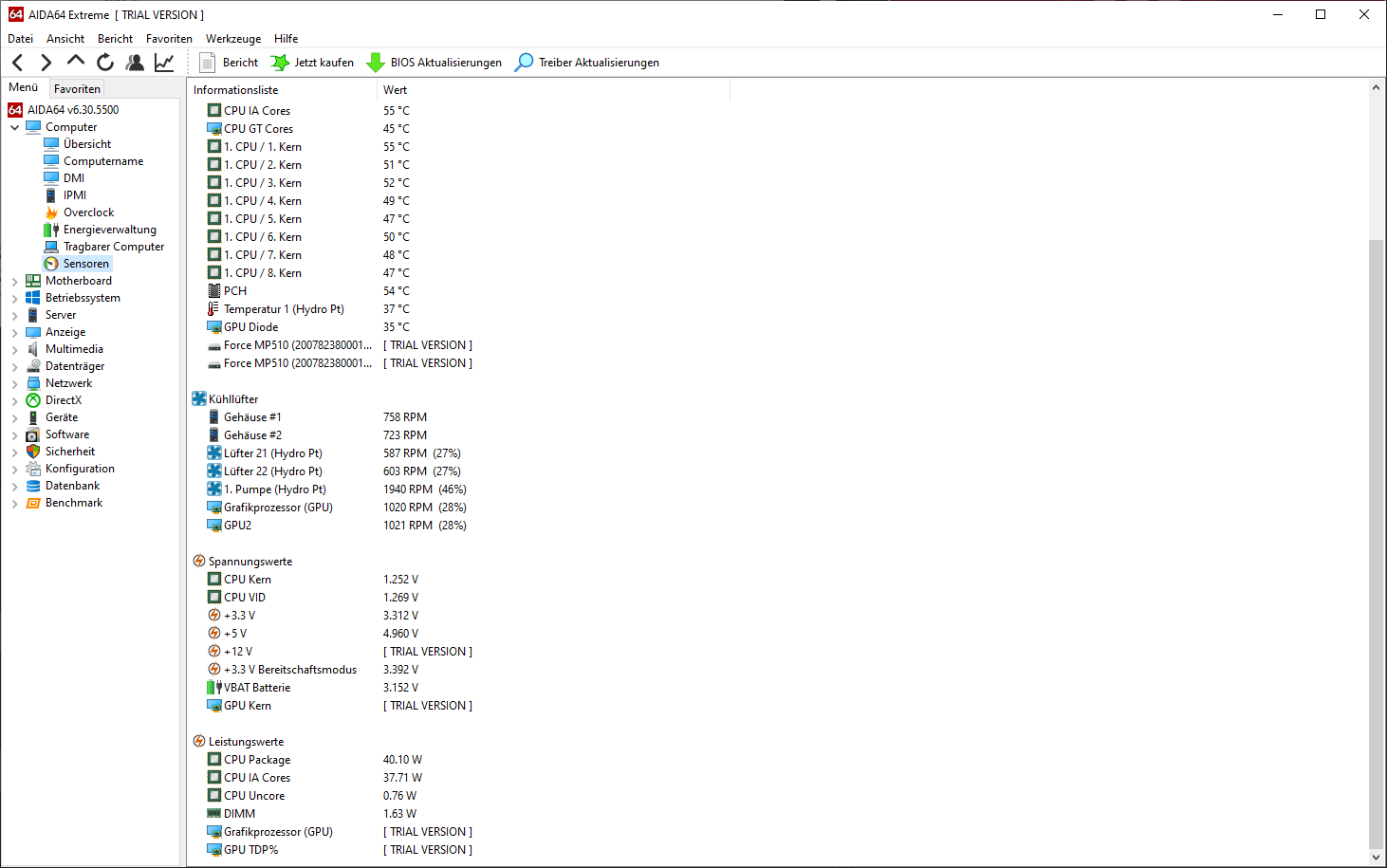Viewport: 1387px width, 868px height.
Task: Click the Forward navigation arrow
Action: [x=46, y=63]
